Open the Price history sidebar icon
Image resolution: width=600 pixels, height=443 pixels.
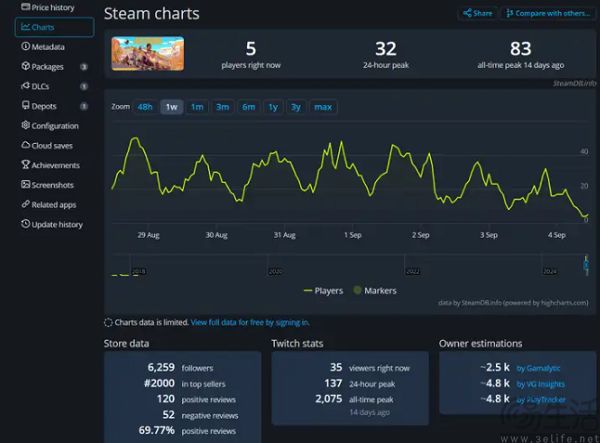pos(25,7)
